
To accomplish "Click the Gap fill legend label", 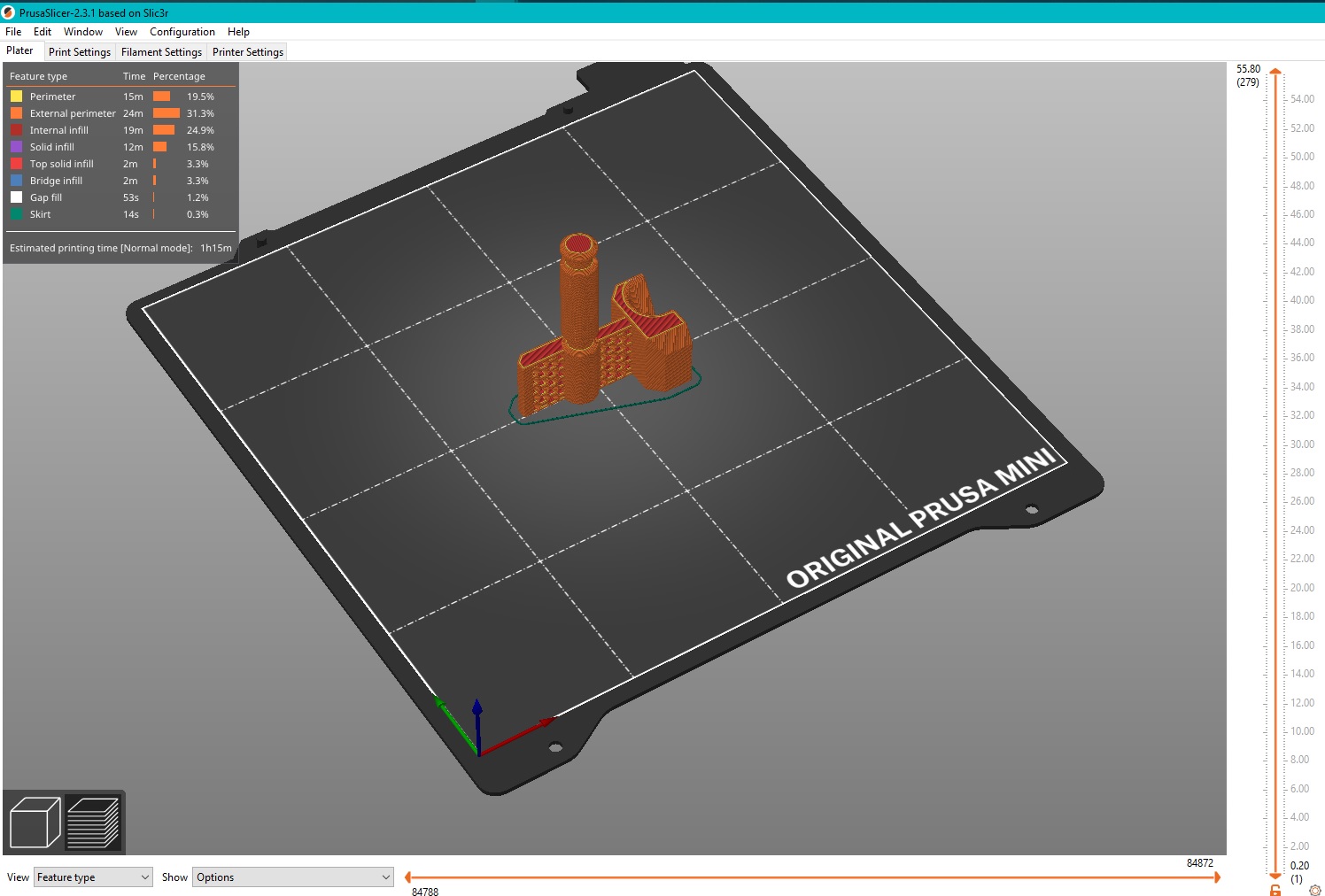I will (45, 197).
